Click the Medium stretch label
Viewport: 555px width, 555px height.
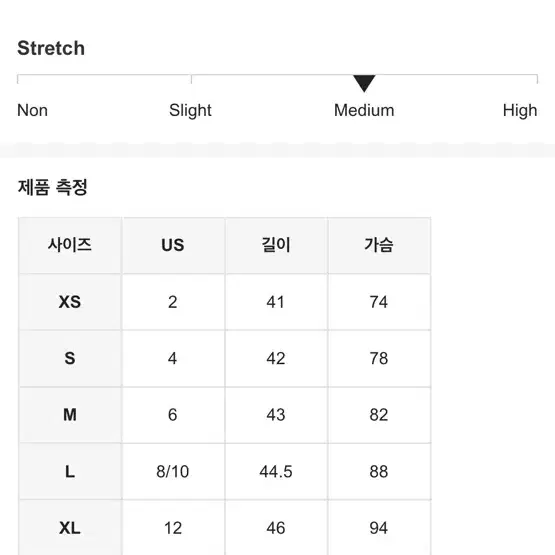(364, 110)
